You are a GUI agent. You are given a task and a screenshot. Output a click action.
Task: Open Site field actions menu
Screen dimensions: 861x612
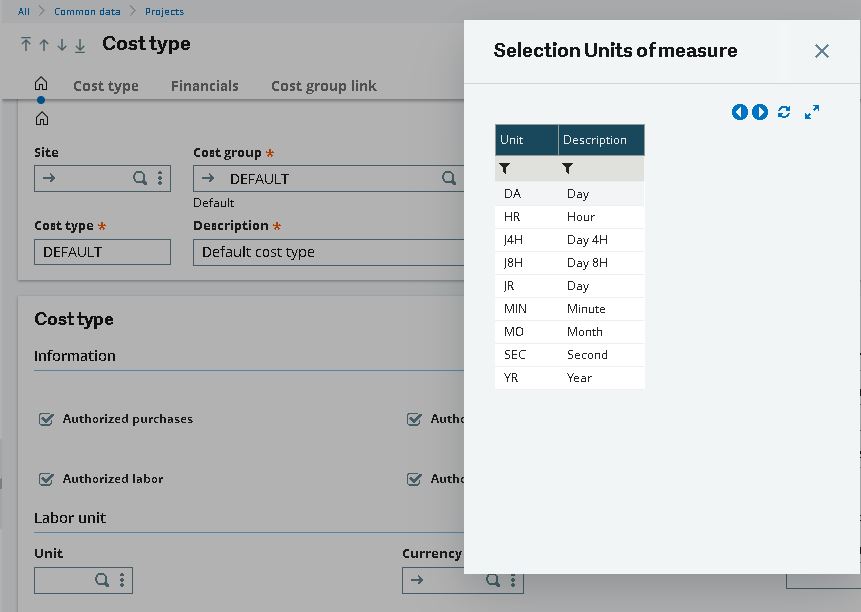[x=160, y=178]
